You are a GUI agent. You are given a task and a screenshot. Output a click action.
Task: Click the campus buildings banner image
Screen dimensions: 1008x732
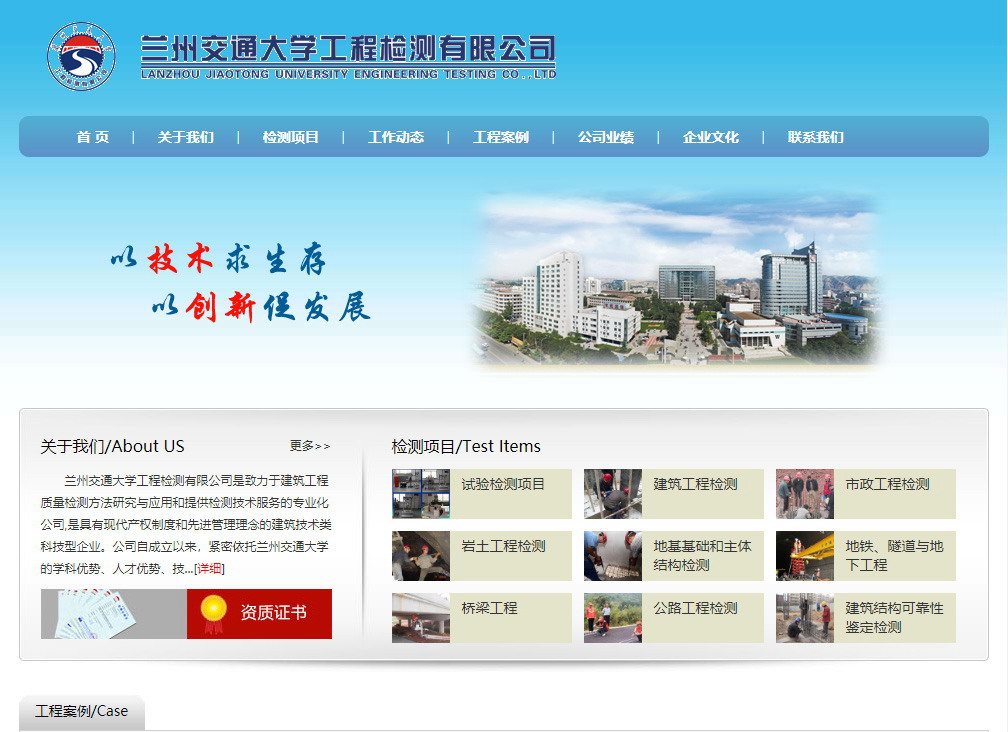click(678, 281)
